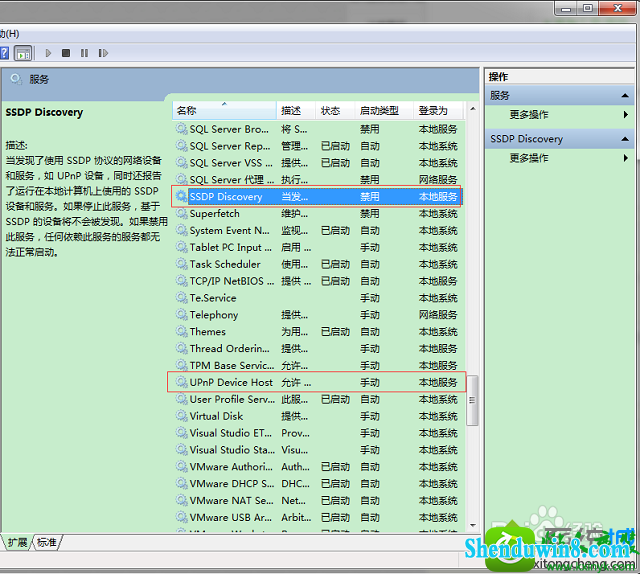
Task: Select the TCP/IP NetBIOS service name
Action: point(231,281)
